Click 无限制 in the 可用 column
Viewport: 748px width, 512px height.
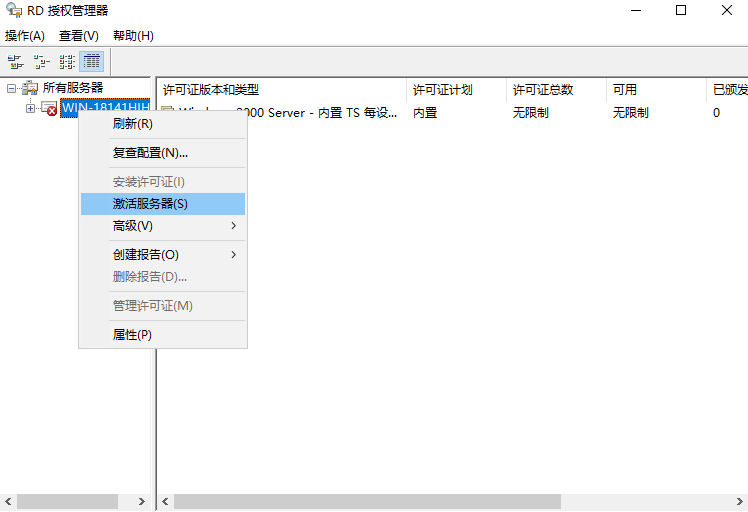point(631,113)
